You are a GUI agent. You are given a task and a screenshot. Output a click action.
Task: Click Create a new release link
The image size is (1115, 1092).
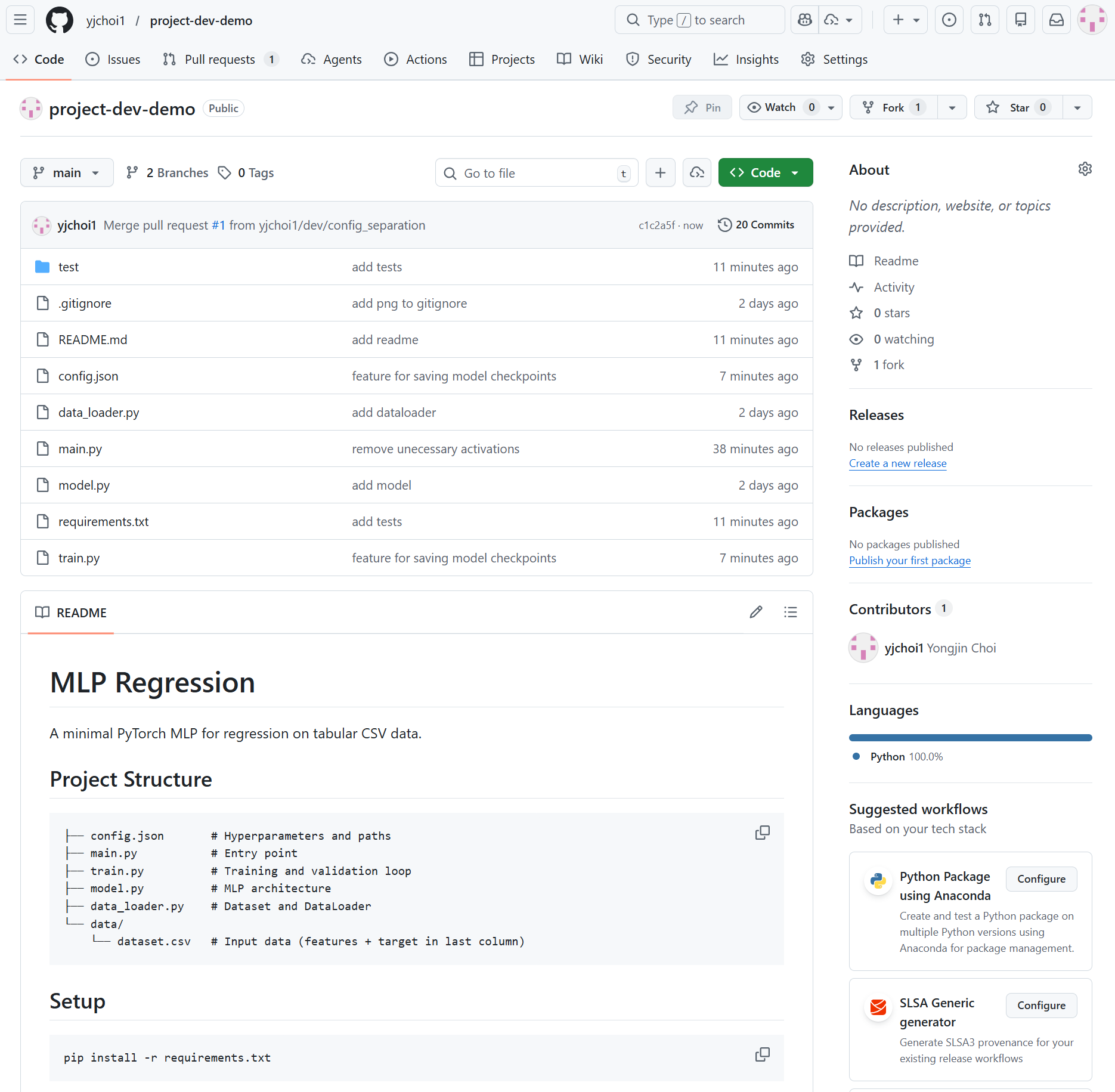897,463
